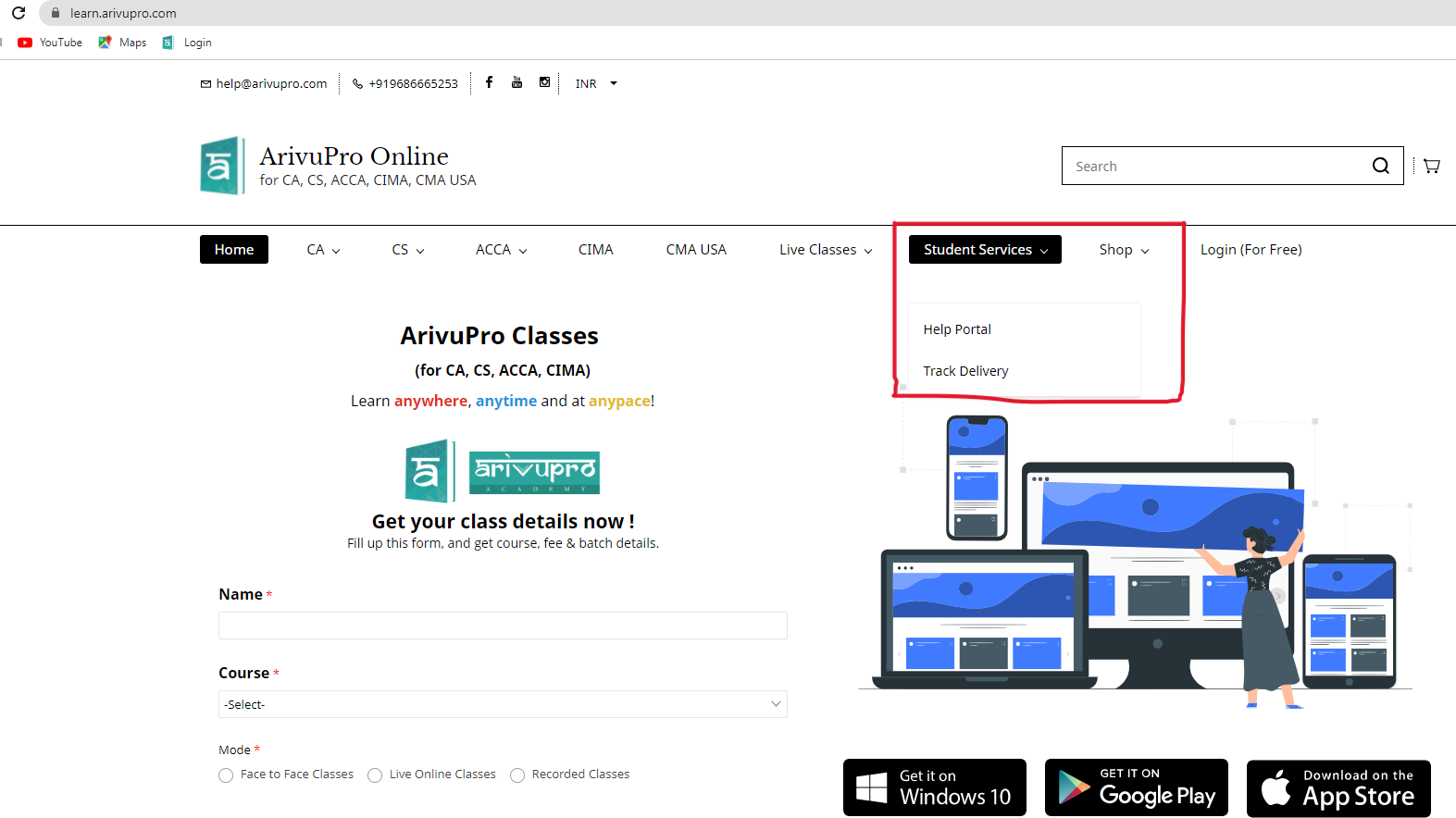Open the Maps bookmark
The height and width of the screenshot is (818, 1456).
coord(122,43)
